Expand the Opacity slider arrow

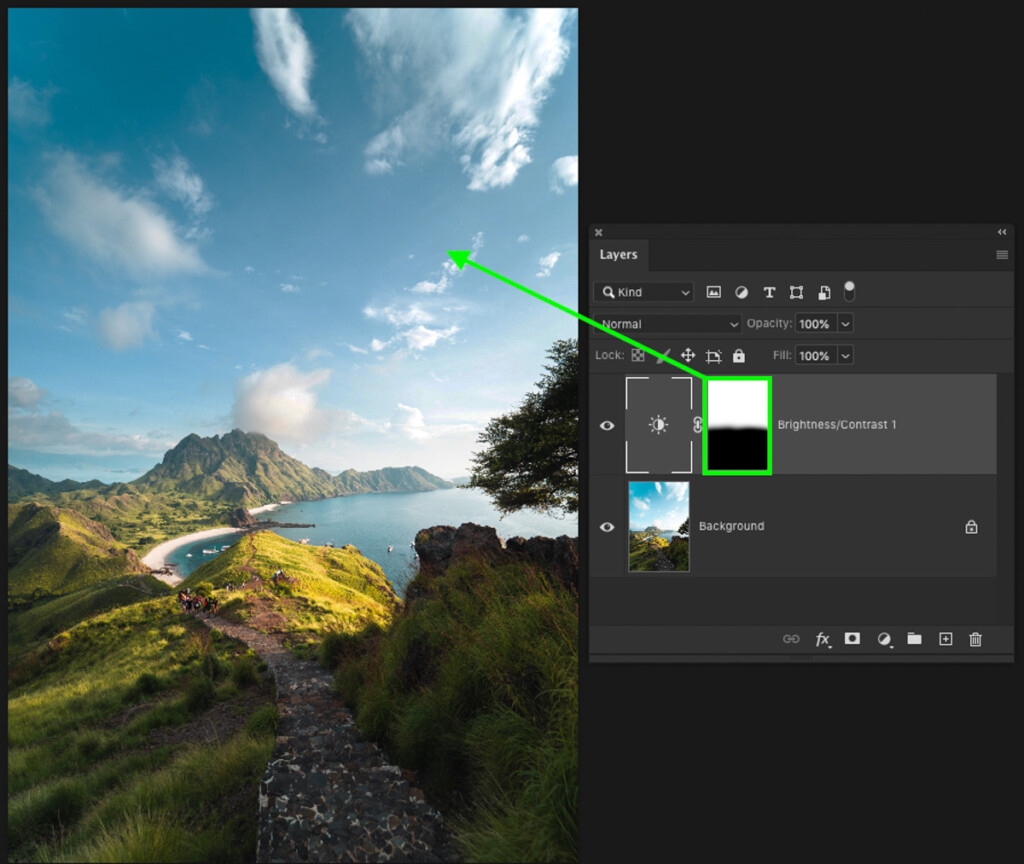[x=845, y=324]
